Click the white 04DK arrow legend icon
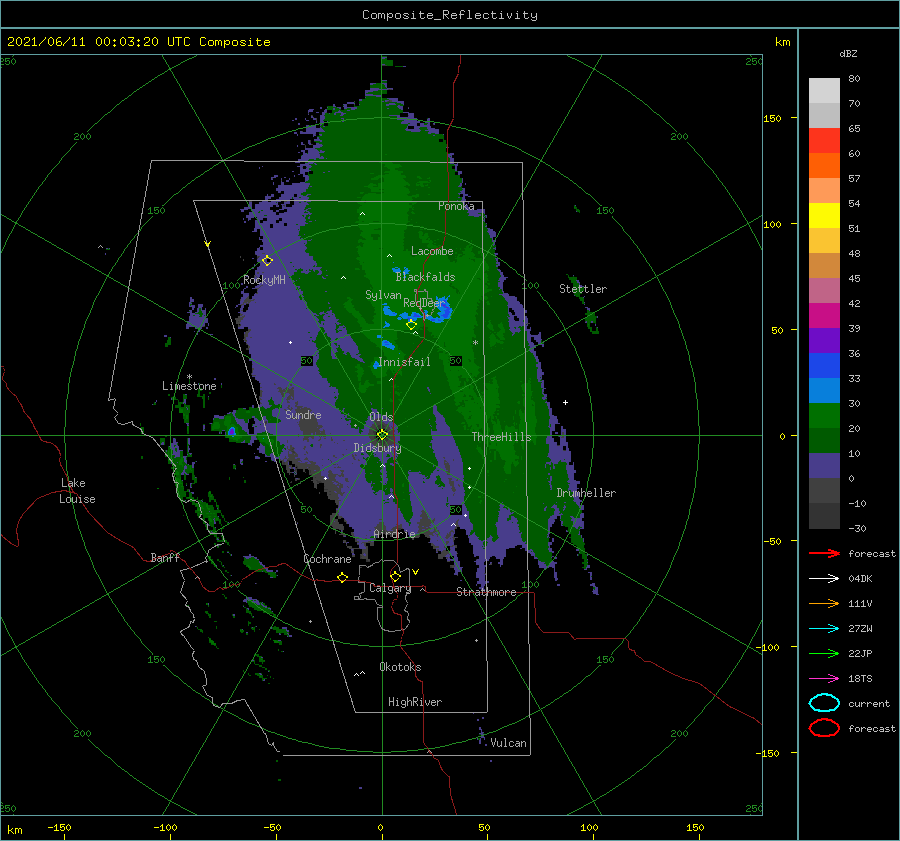The width and height of the screenshot is (900, 841). tap(824, 578)
